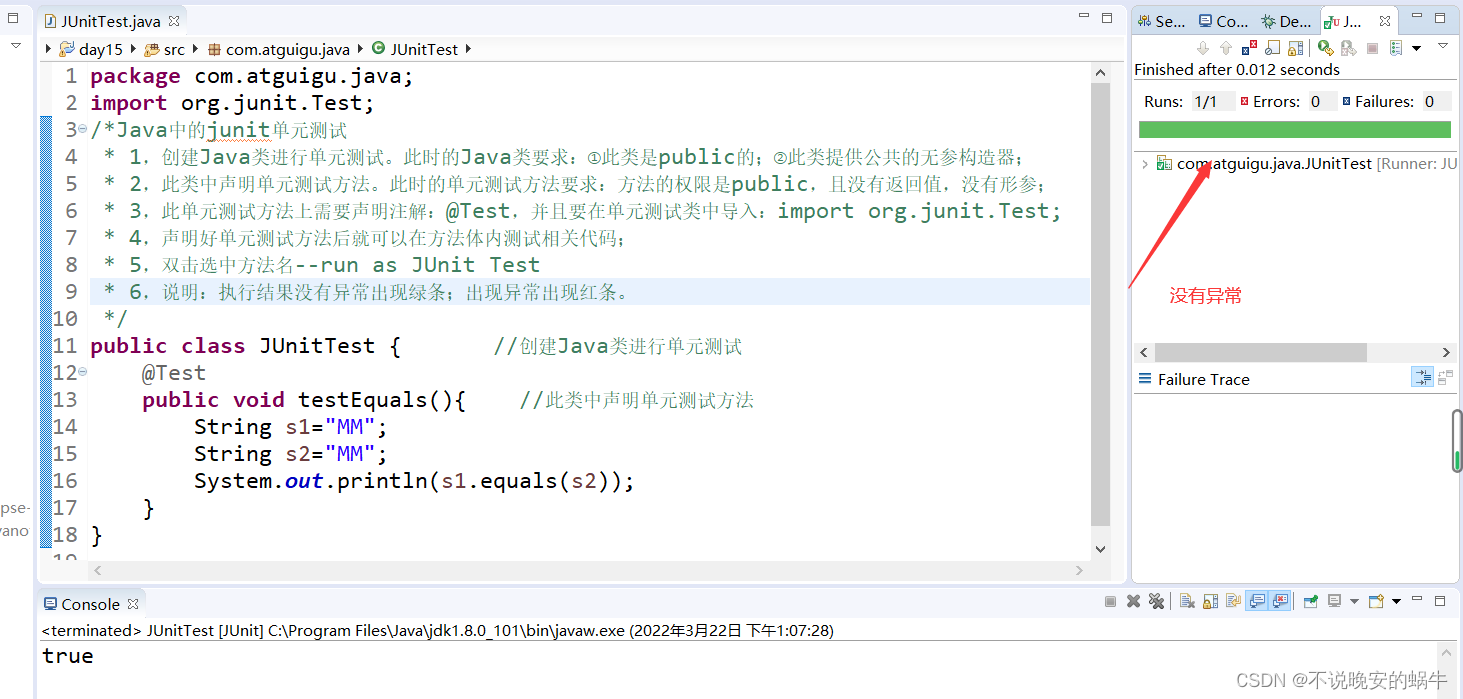Expand breadcrumb arrow after JUnitTest

tap(468, 49)
